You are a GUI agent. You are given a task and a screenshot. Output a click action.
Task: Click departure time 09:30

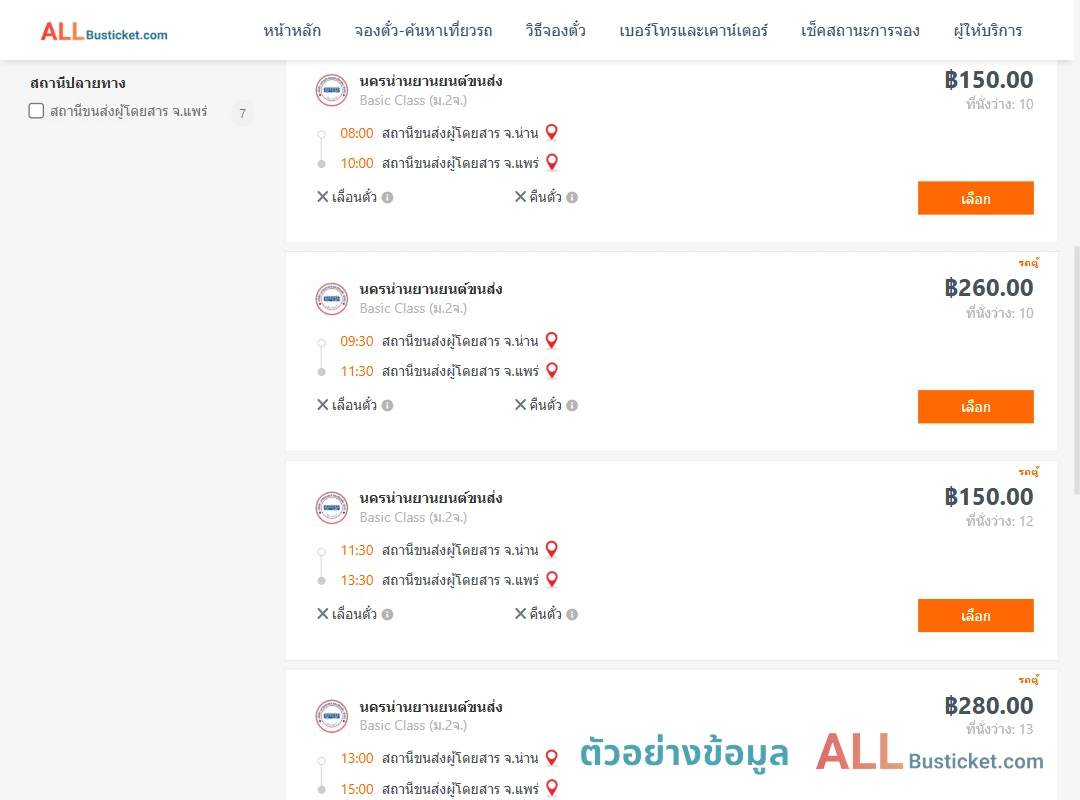(357, 342)
